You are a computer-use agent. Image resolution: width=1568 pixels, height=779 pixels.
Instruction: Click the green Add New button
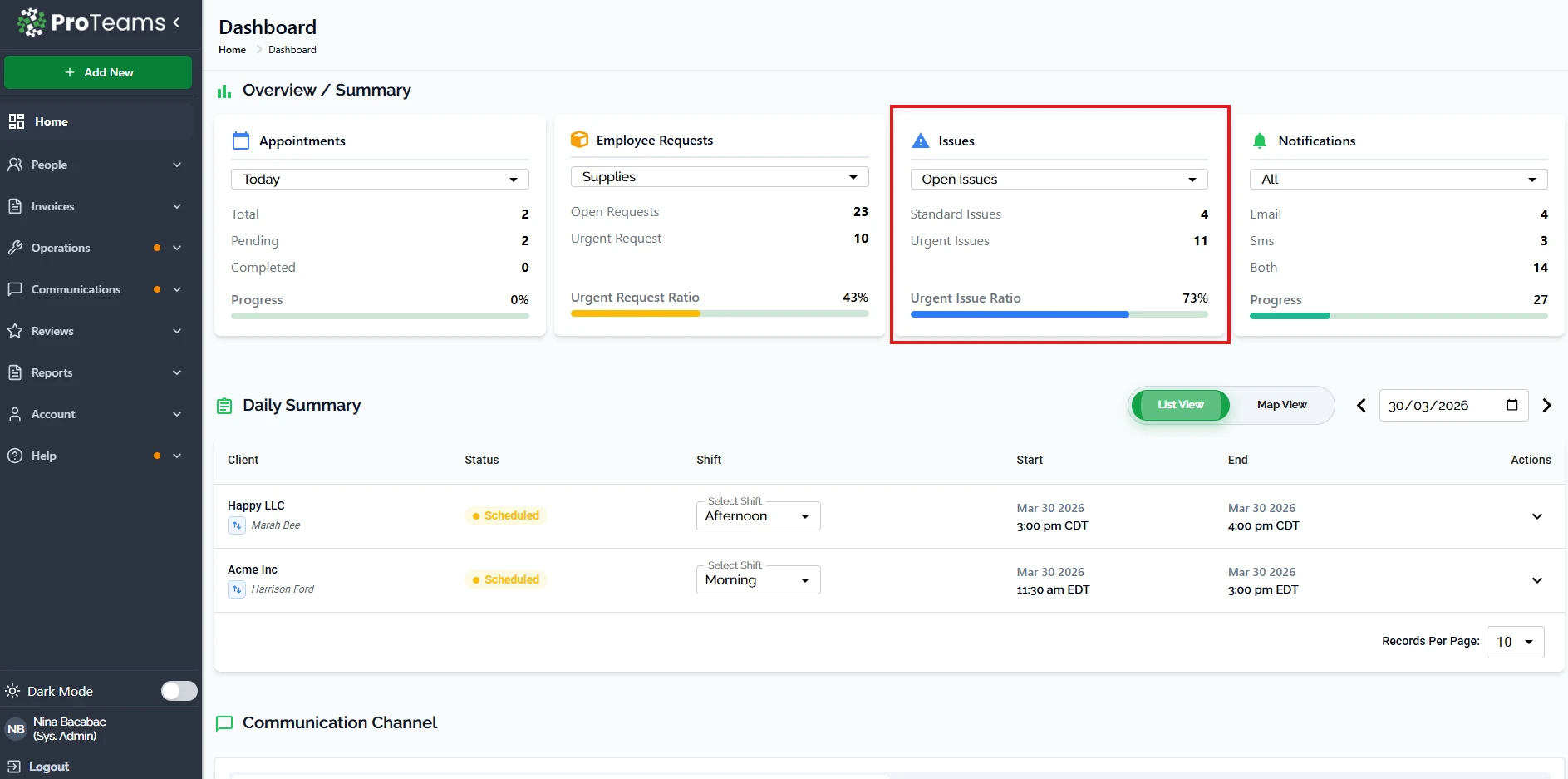click(98, 72)
